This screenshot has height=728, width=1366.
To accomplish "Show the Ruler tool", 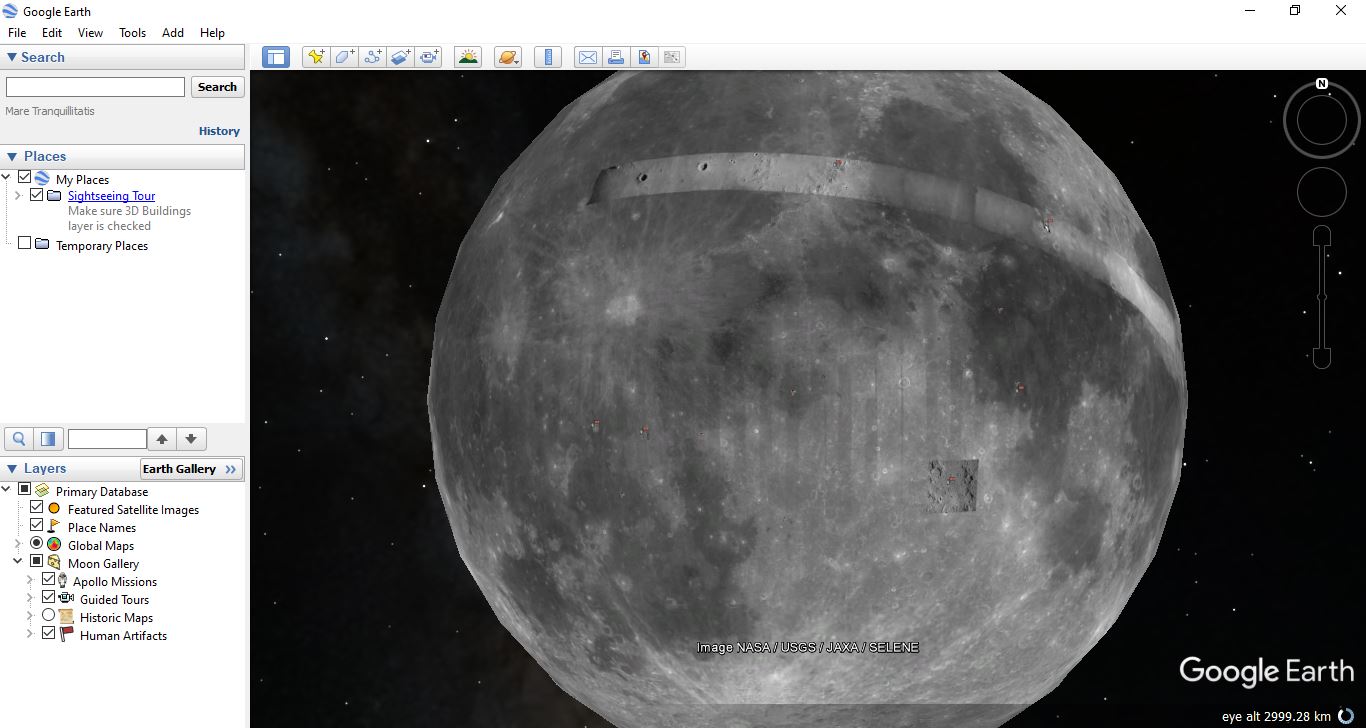I will [547, 57].
